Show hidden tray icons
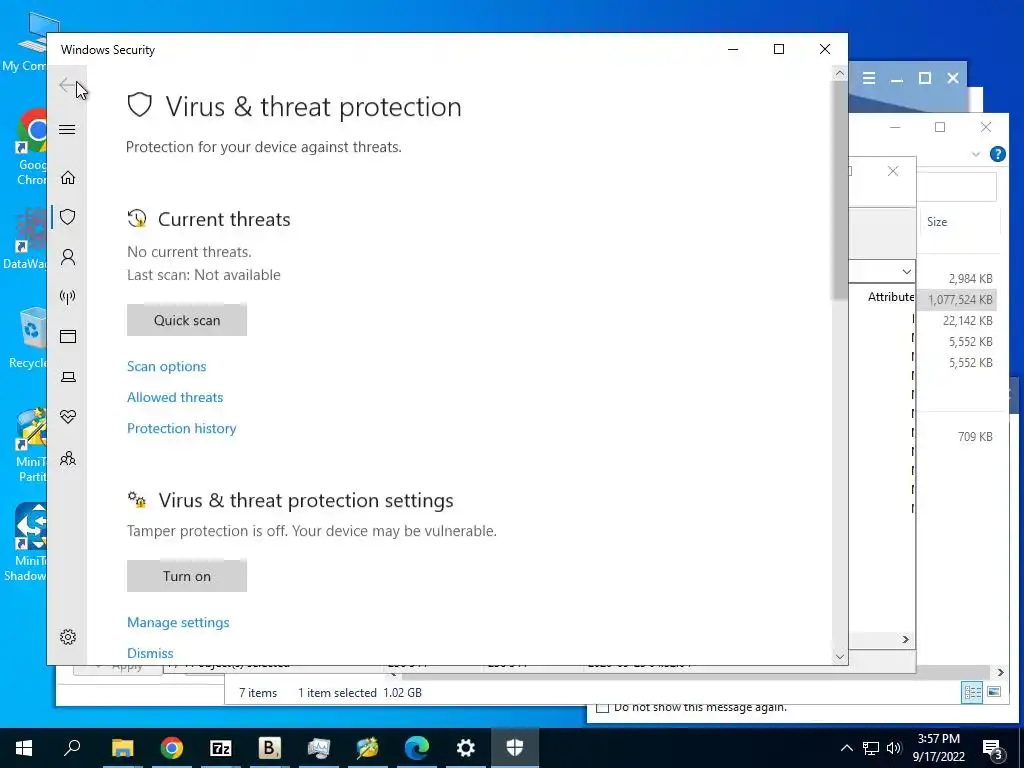Viewport: 1024px width, 768px height. point(846,748)
